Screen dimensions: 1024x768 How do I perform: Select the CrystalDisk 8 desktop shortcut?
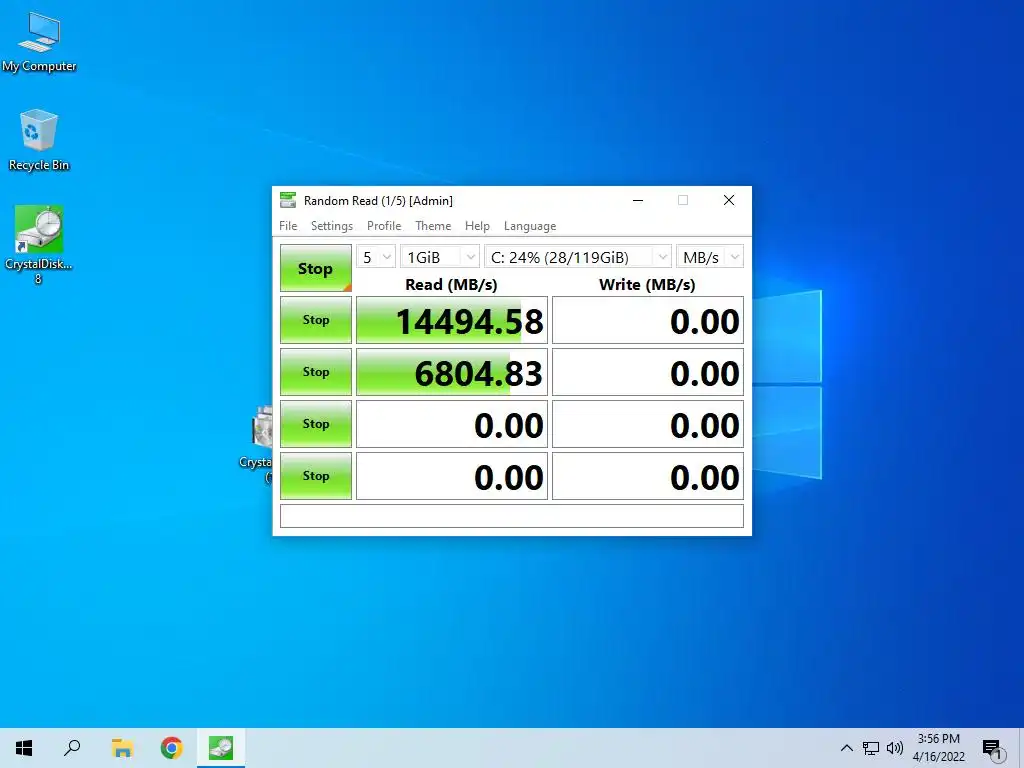(39, 245)
